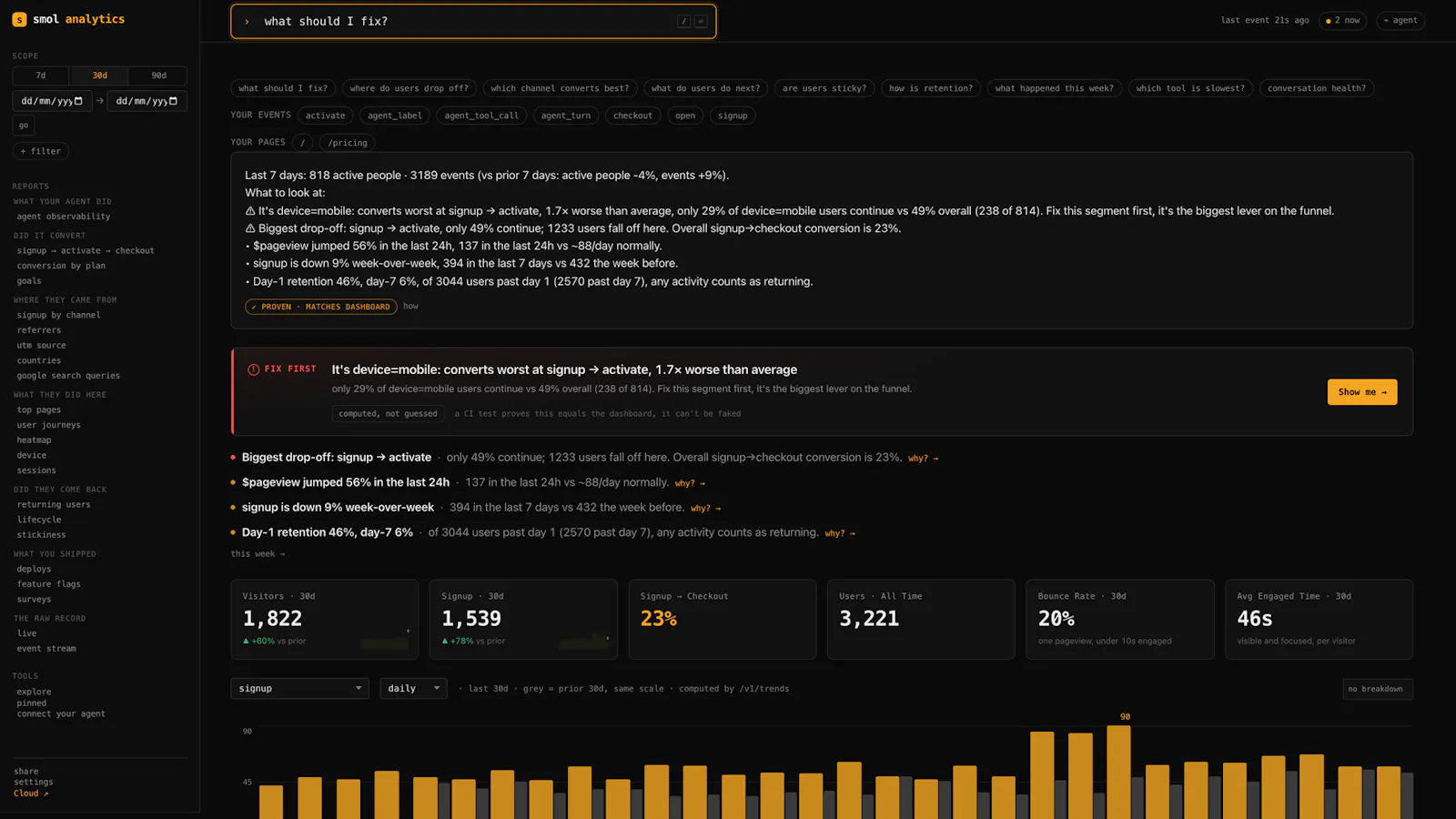The height and width of the screenshot is (819, 1456).
Task: Open the referrers report
Action: (x=39, y=330)
